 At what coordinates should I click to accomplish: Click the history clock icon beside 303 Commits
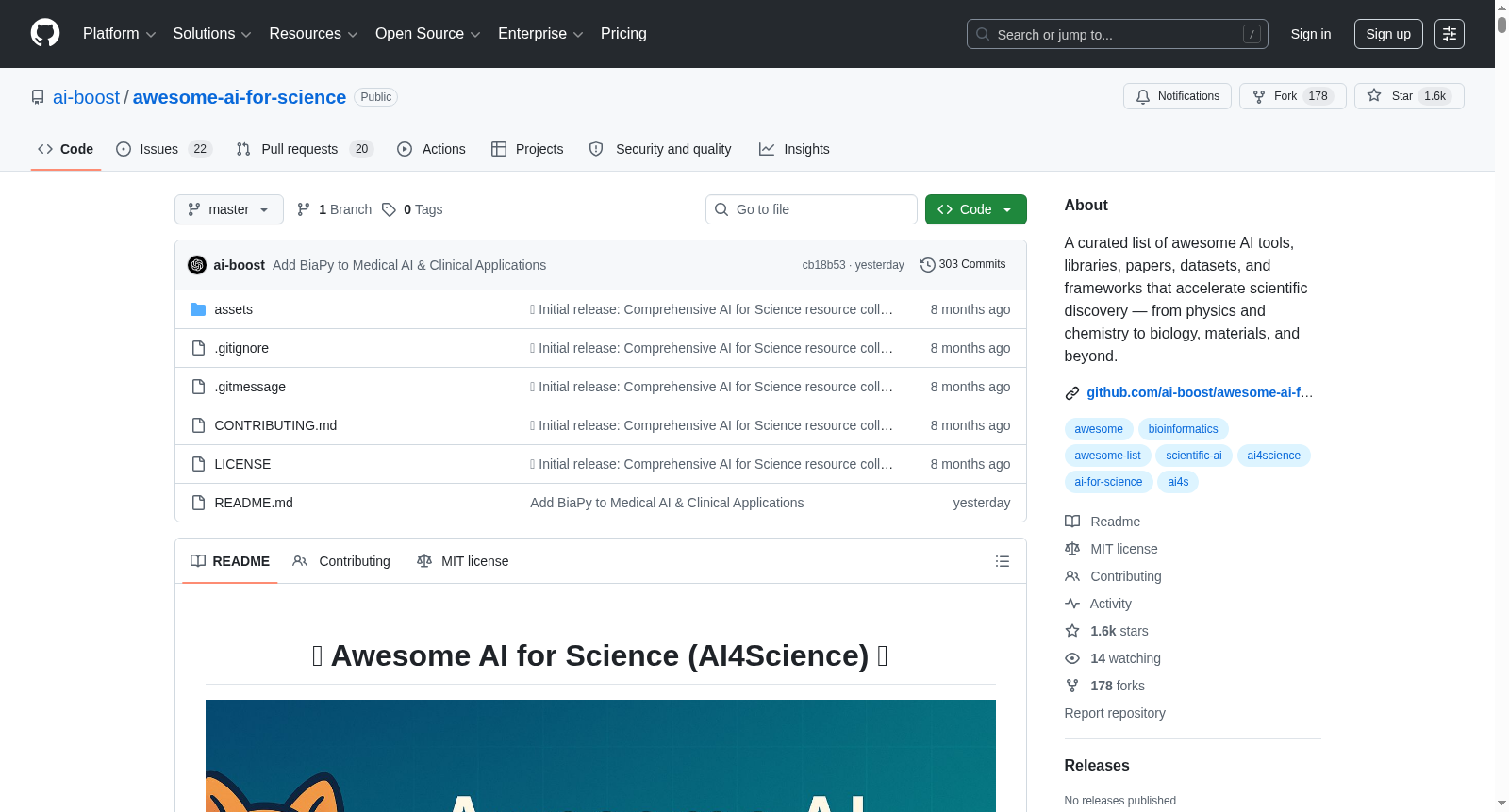[927, 265]
